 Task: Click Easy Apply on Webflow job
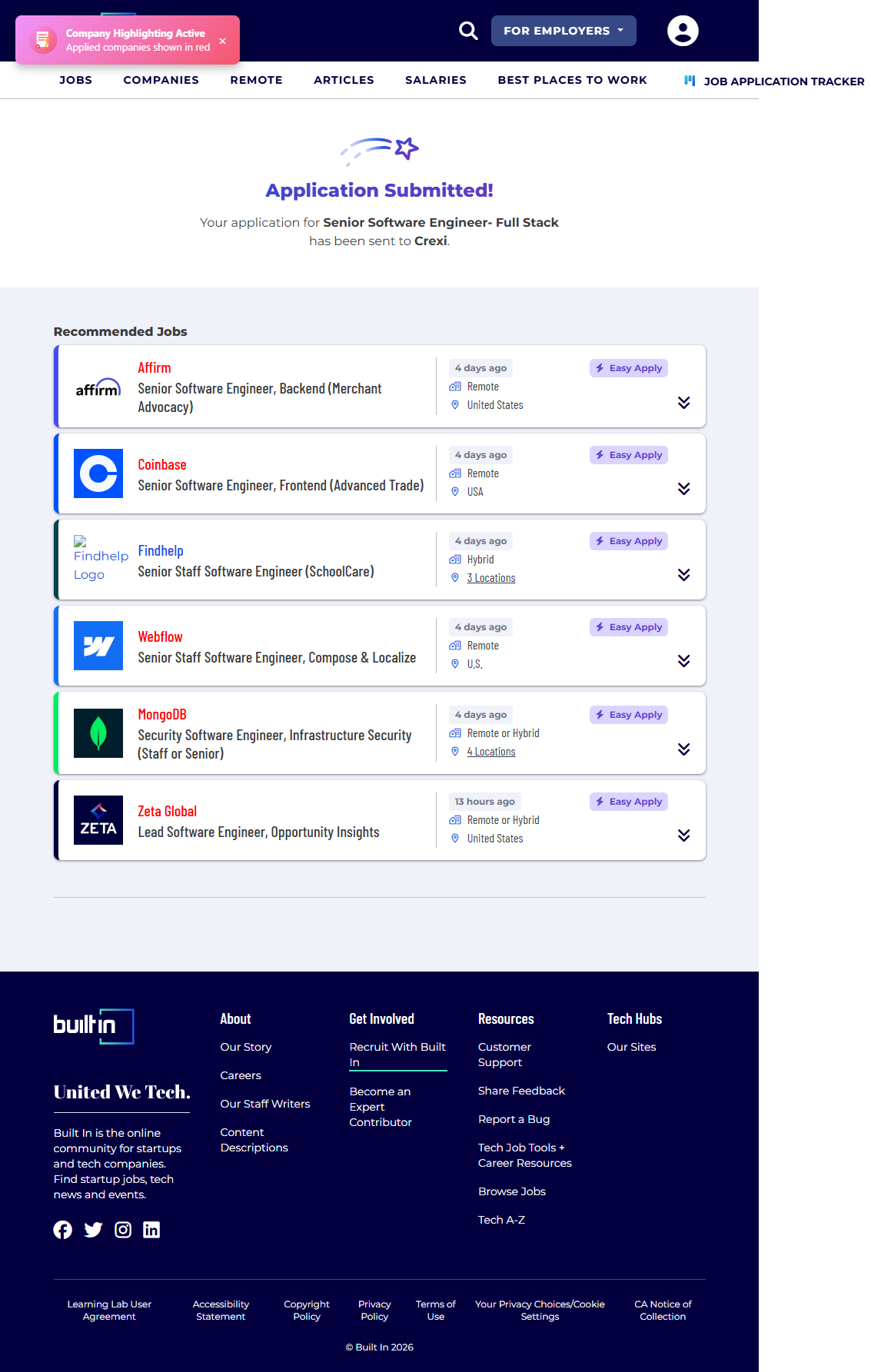click(x=629, y=627)
